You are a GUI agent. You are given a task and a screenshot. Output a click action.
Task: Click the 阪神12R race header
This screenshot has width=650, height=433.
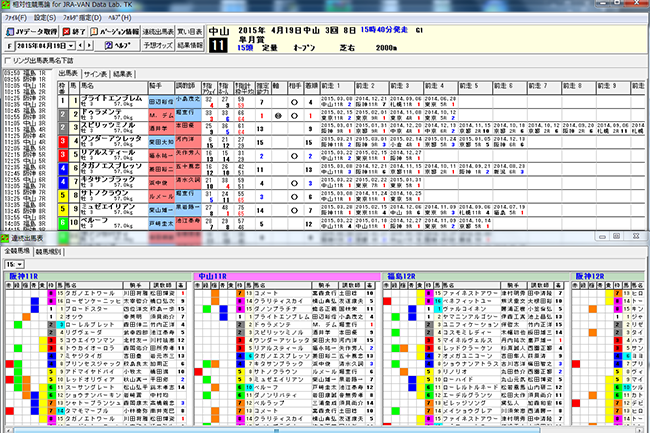coord(609,276)
